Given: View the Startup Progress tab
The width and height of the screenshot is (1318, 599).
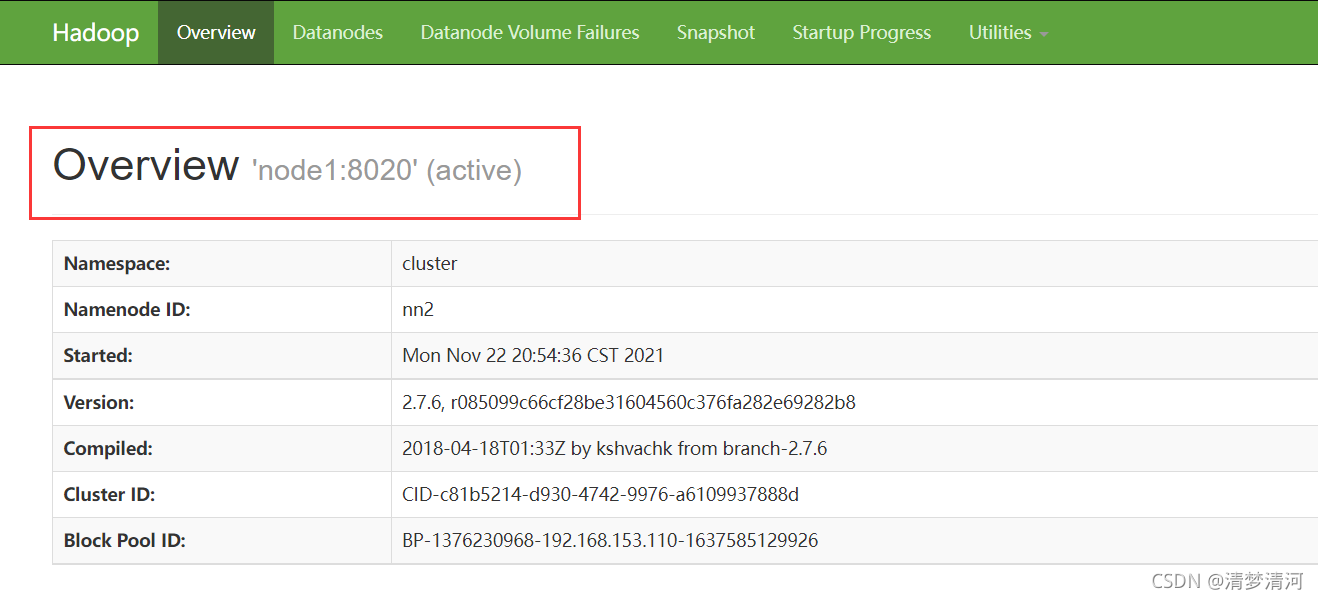Looking at the screenshot, I should (862, 32).
